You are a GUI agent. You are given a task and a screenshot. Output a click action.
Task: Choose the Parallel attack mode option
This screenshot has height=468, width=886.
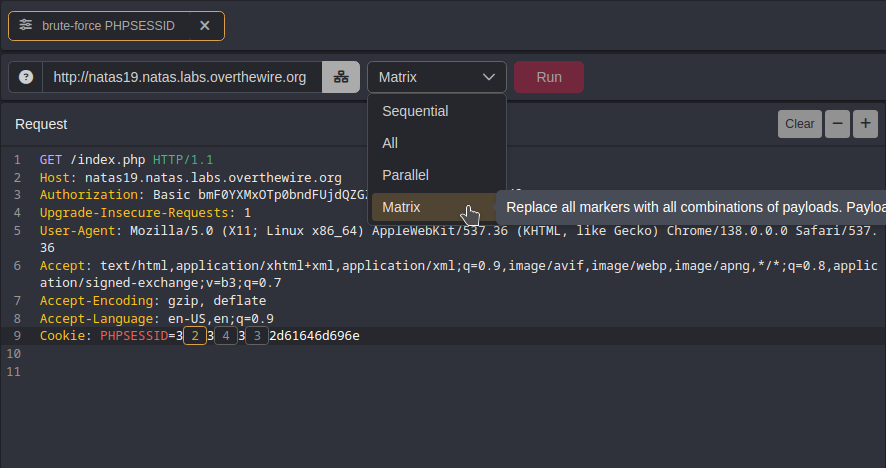[405, 175]
